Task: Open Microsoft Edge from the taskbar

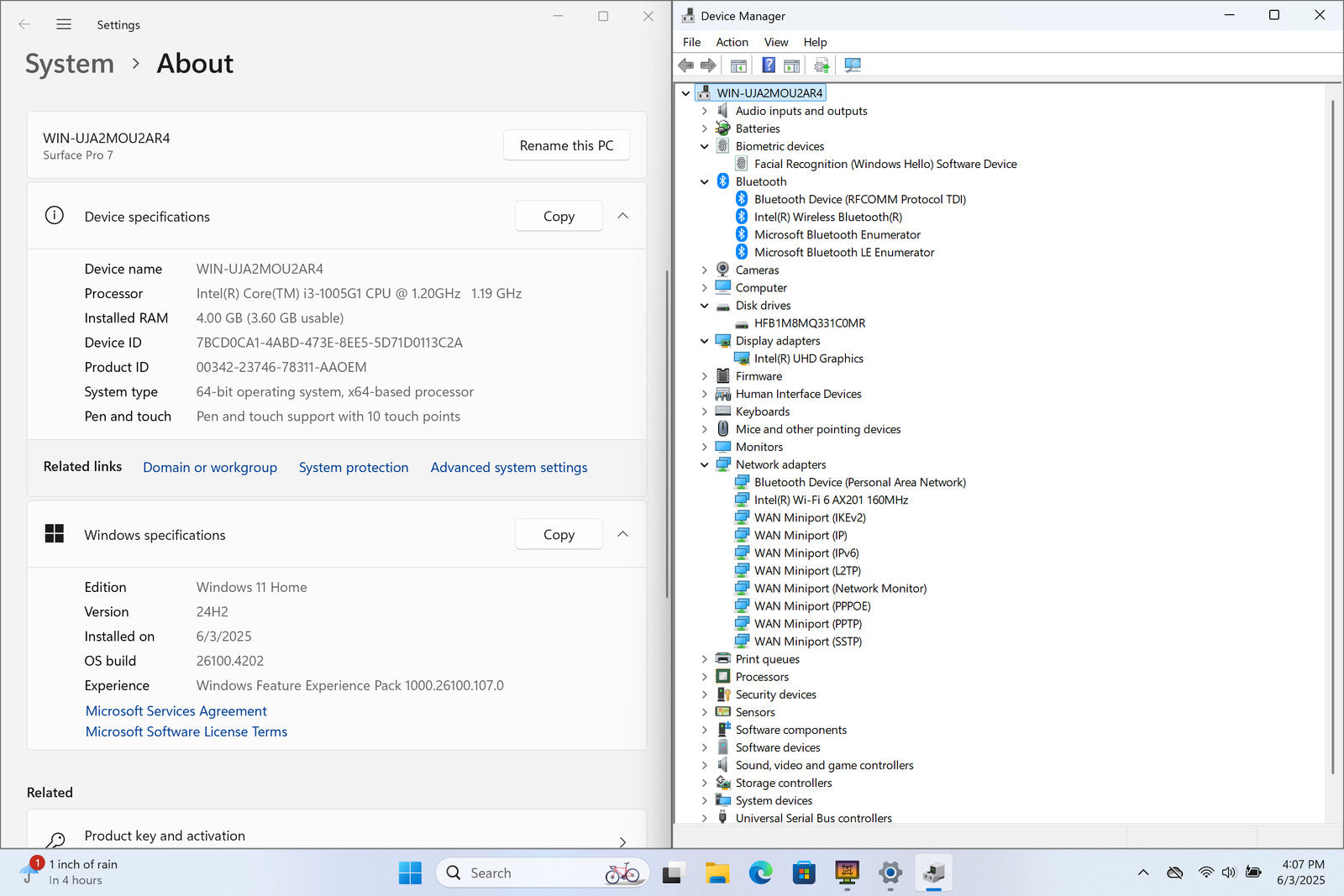Action: coord(760,873)
